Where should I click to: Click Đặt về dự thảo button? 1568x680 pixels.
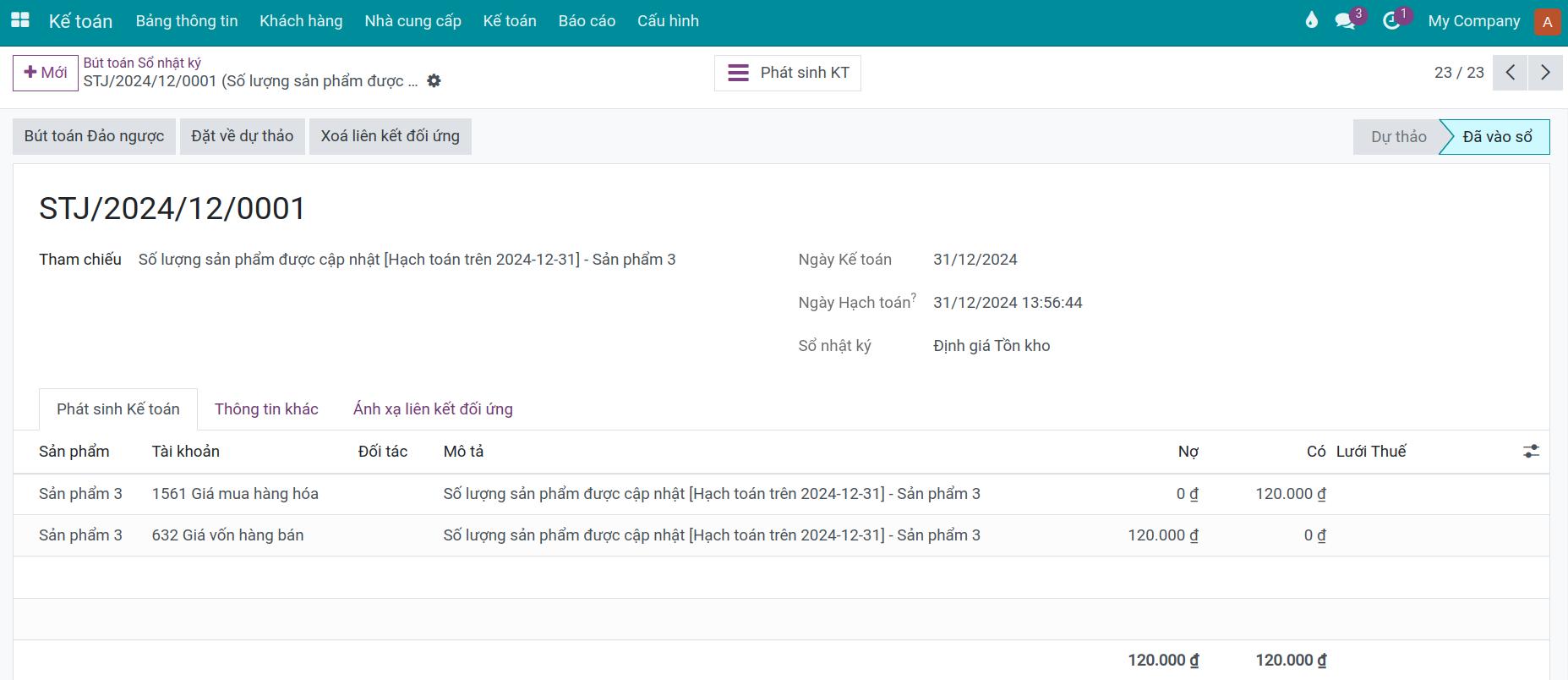point(243,136)
